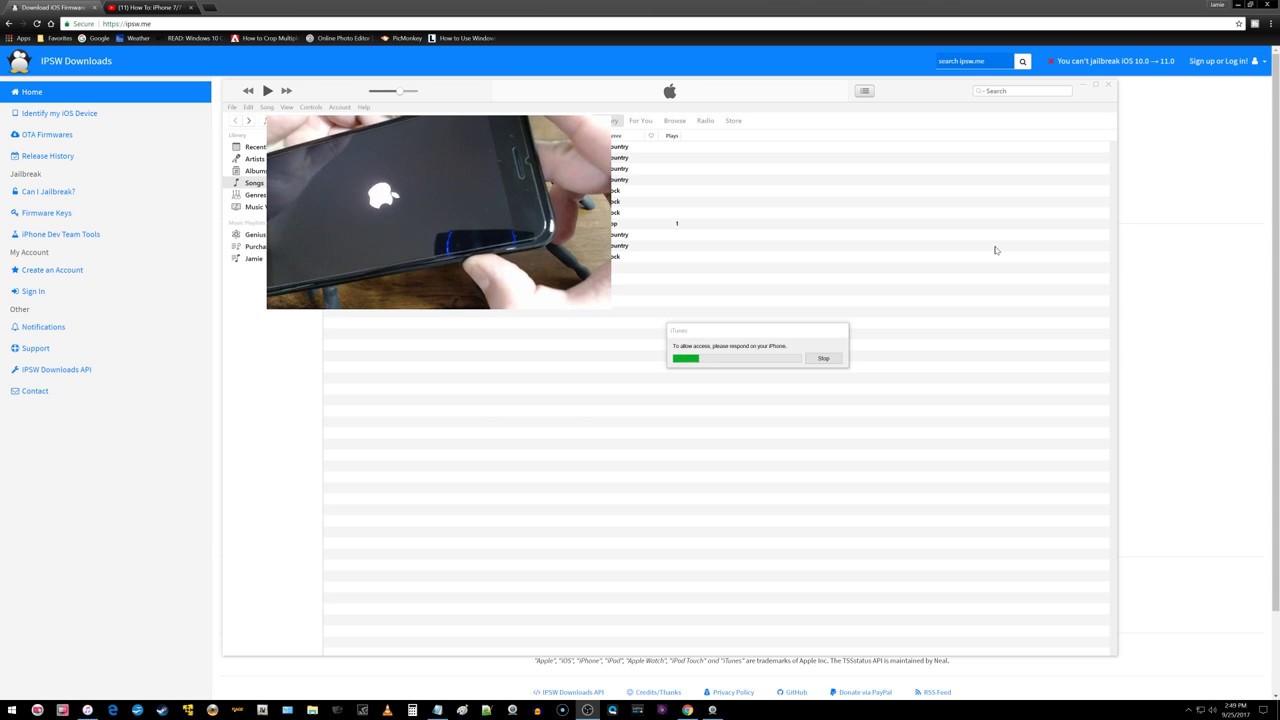The height and width of the screenshot is (720, 1280).
Task: Open the iTunes Up Next list icon
Action: pyautogui.click(x=865, y=91)
